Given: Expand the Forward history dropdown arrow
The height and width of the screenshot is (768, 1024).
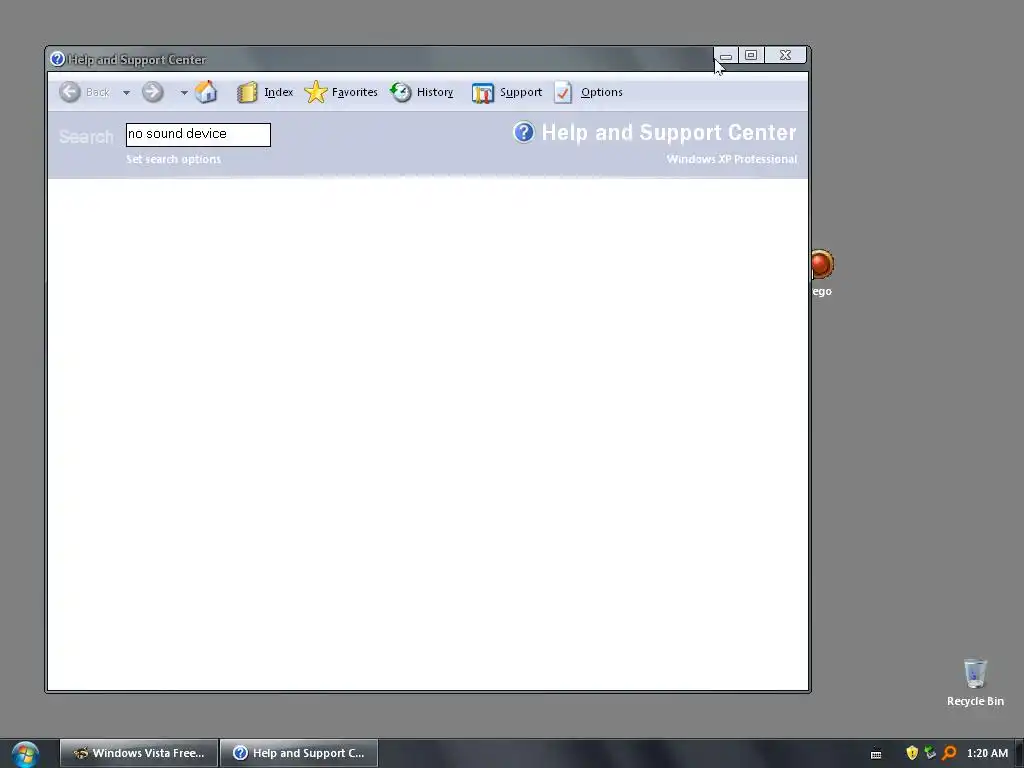Looking at the screenshot, I should [x=184, y=93].
